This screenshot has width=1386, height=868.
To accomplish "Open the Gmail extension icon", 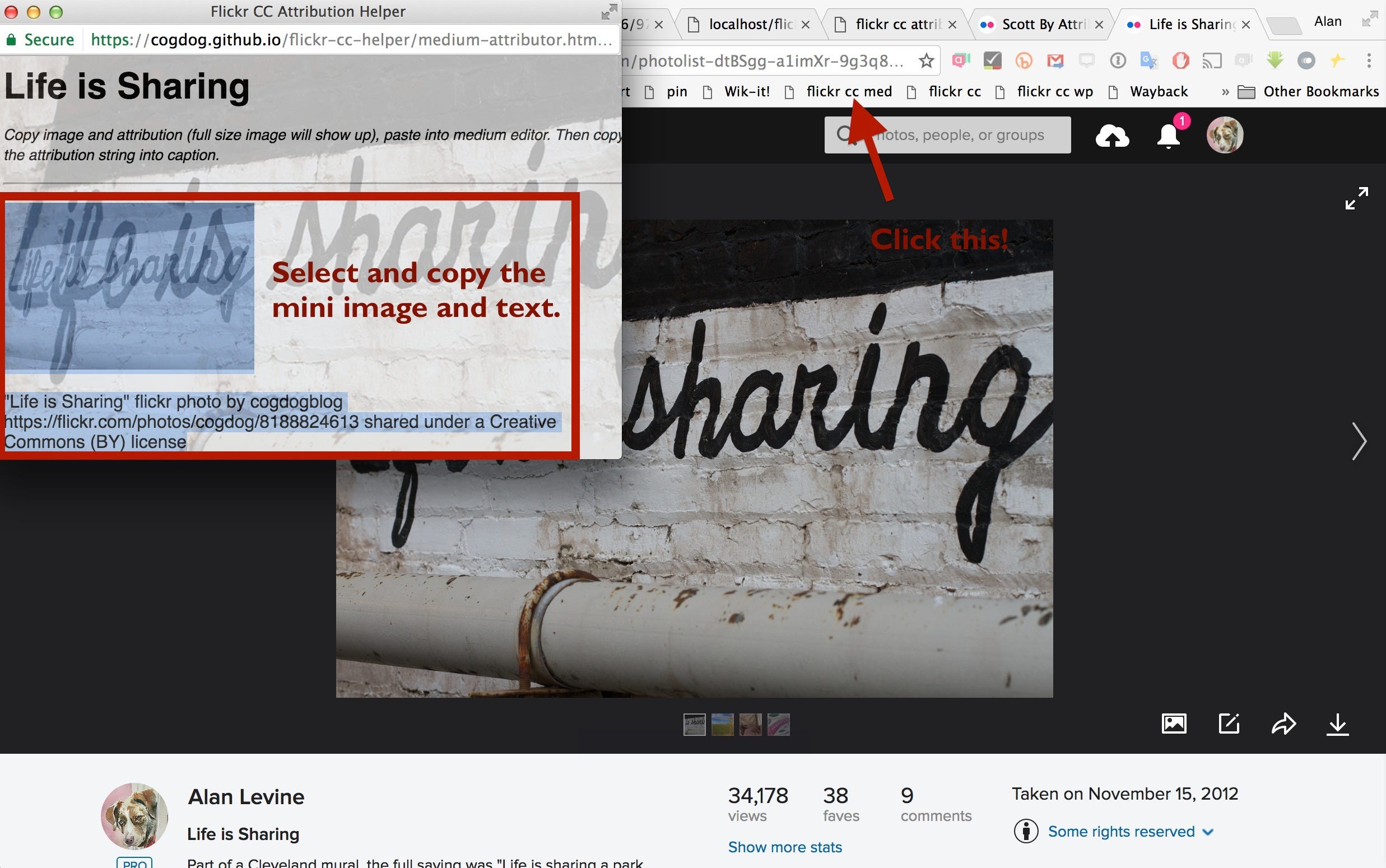I will point(1055,60).
